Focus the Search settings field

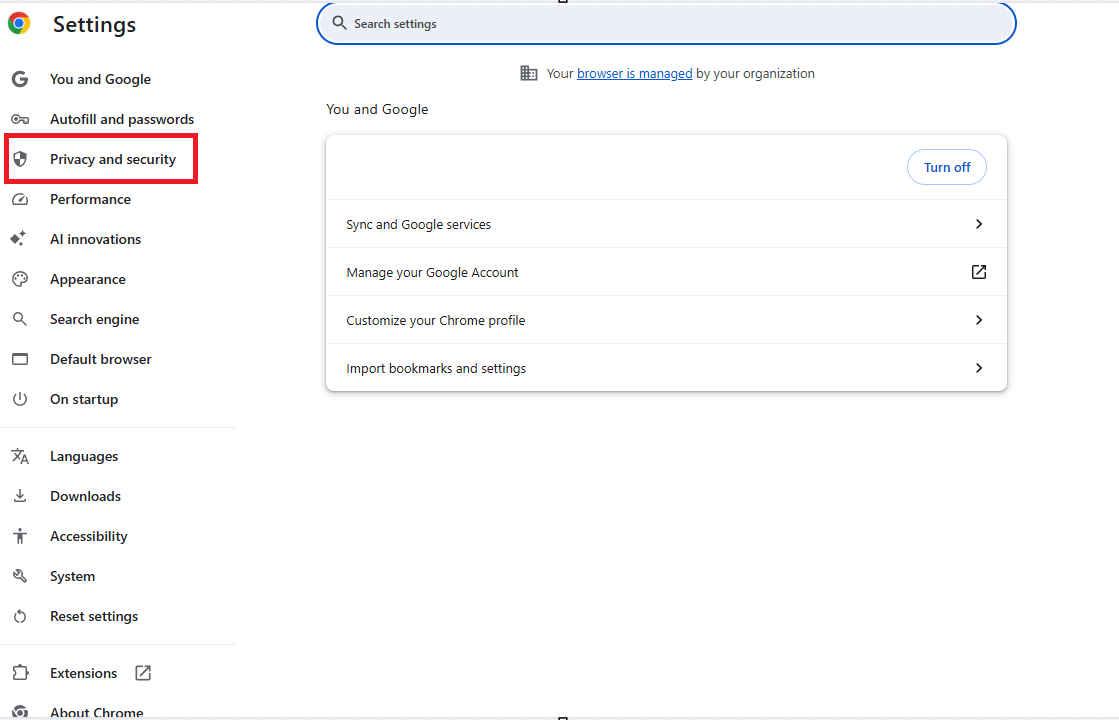click(666, 24)
